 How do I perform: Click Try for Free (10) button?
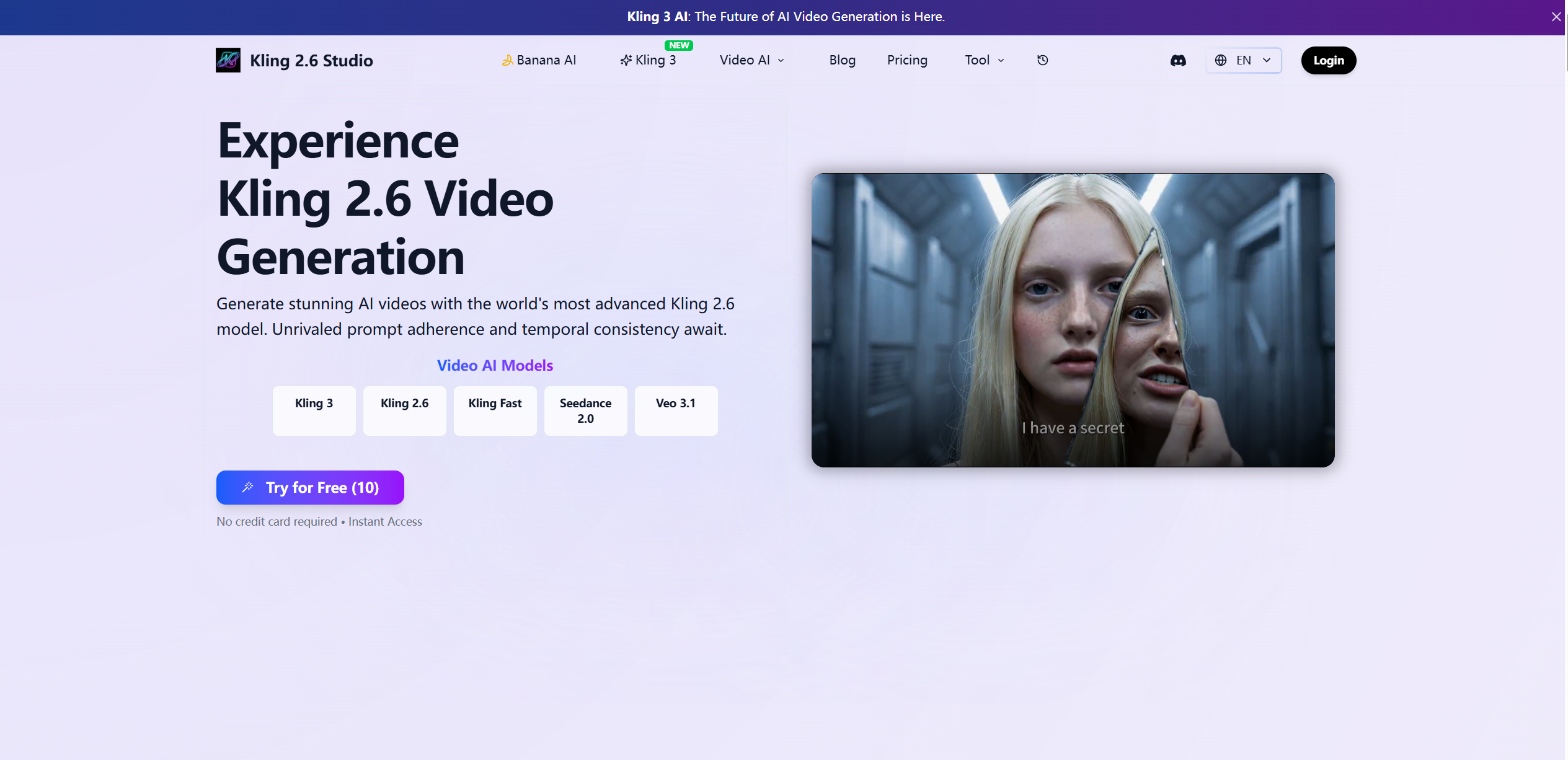point(310,487)
